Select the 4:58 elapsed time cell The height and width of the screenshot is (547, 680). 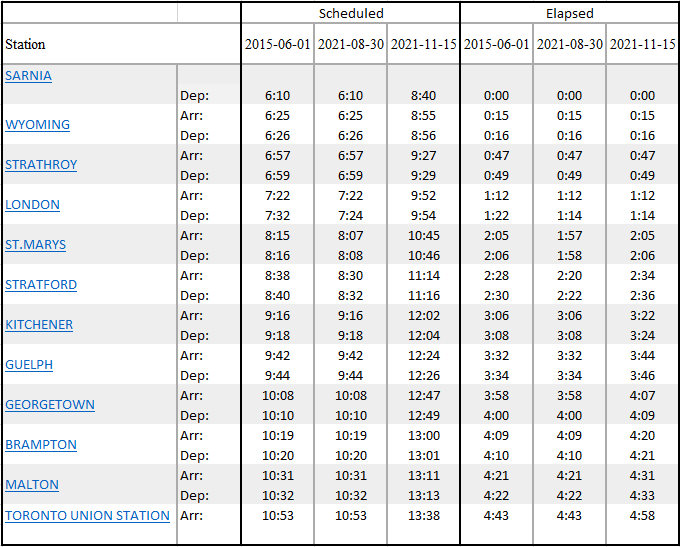click(643, 516)
